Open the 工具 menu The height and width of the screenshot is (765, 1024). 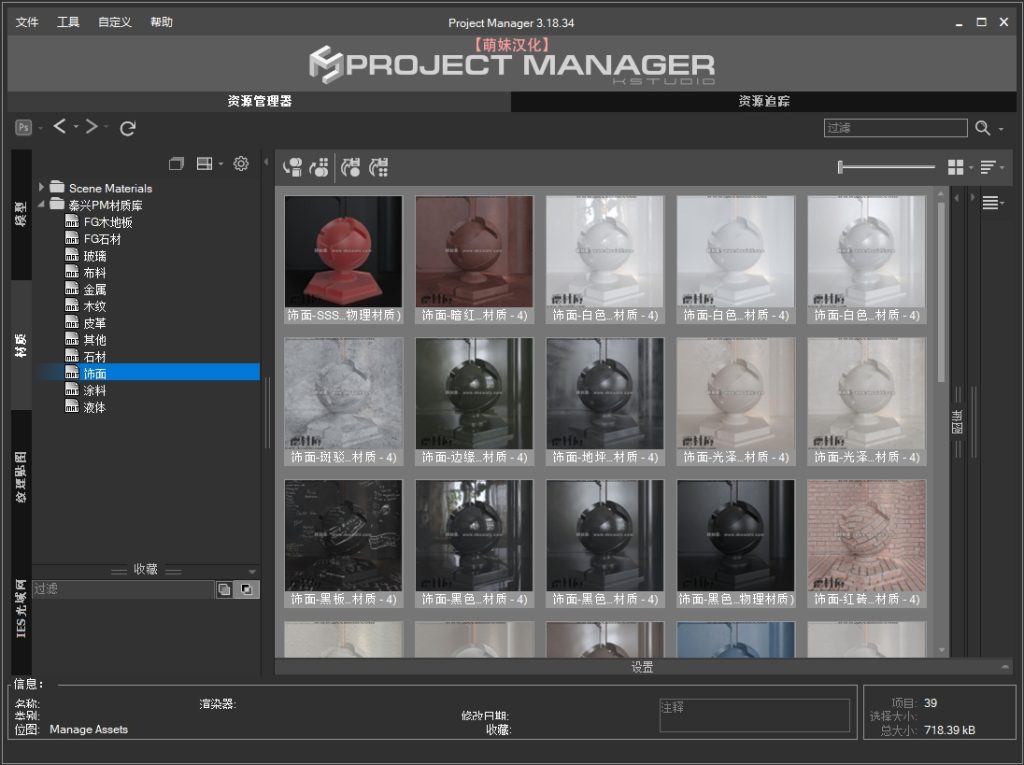(x=68, y=22)
